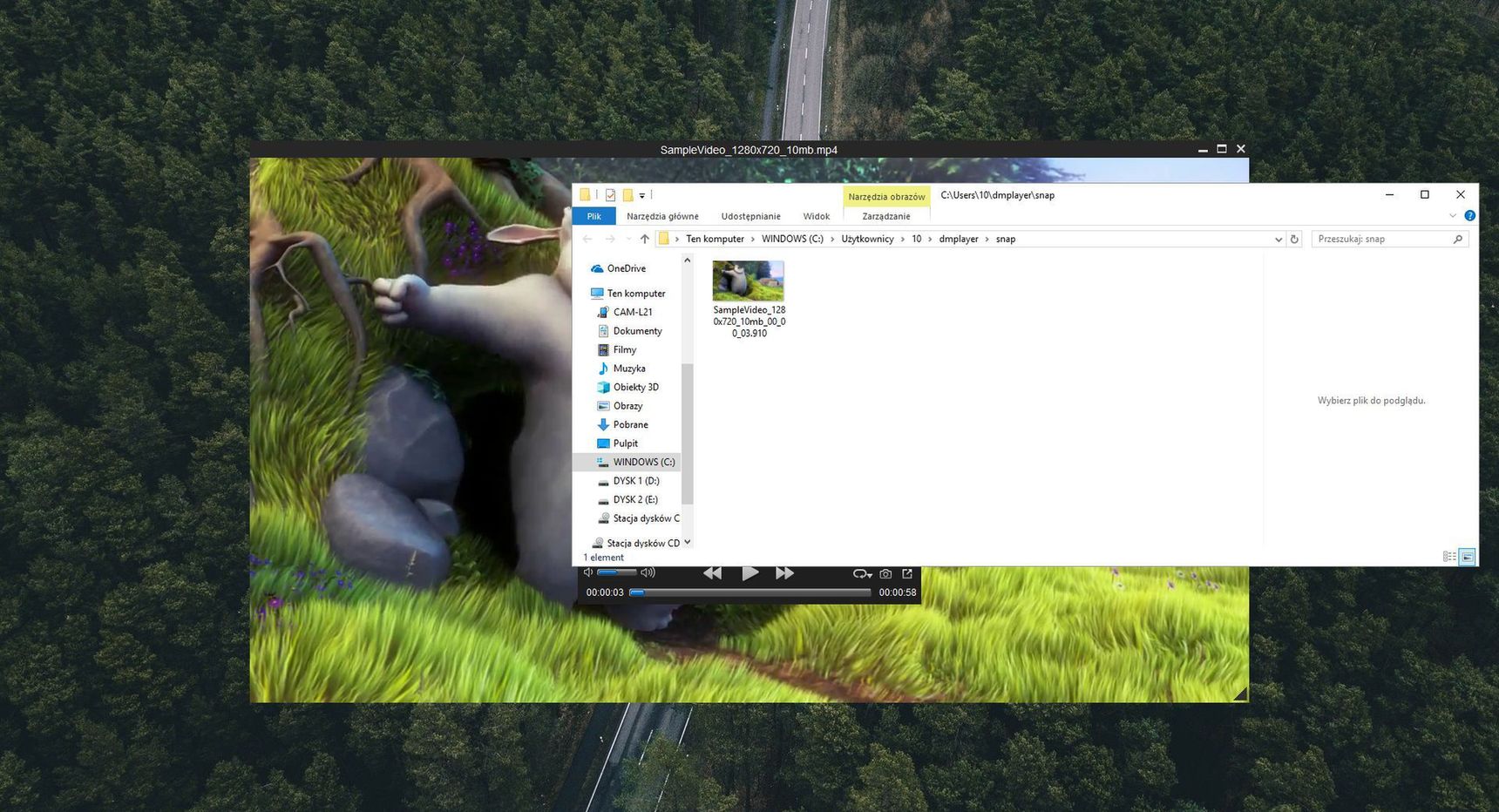
Task: Select CAM-L21 in the navigation pane
Action: (625, 312)
